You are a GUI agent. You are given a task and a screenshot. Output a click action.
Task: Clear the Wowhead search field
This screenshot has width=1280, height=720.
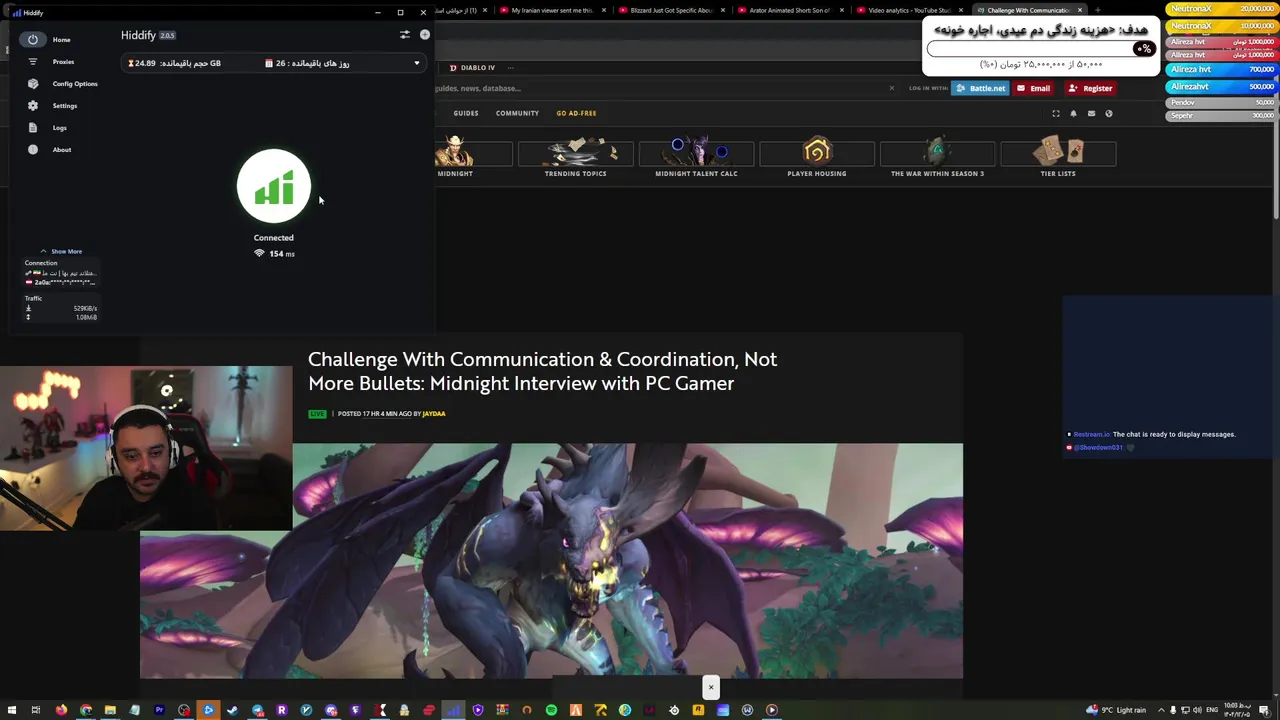[x=892, y=88]
